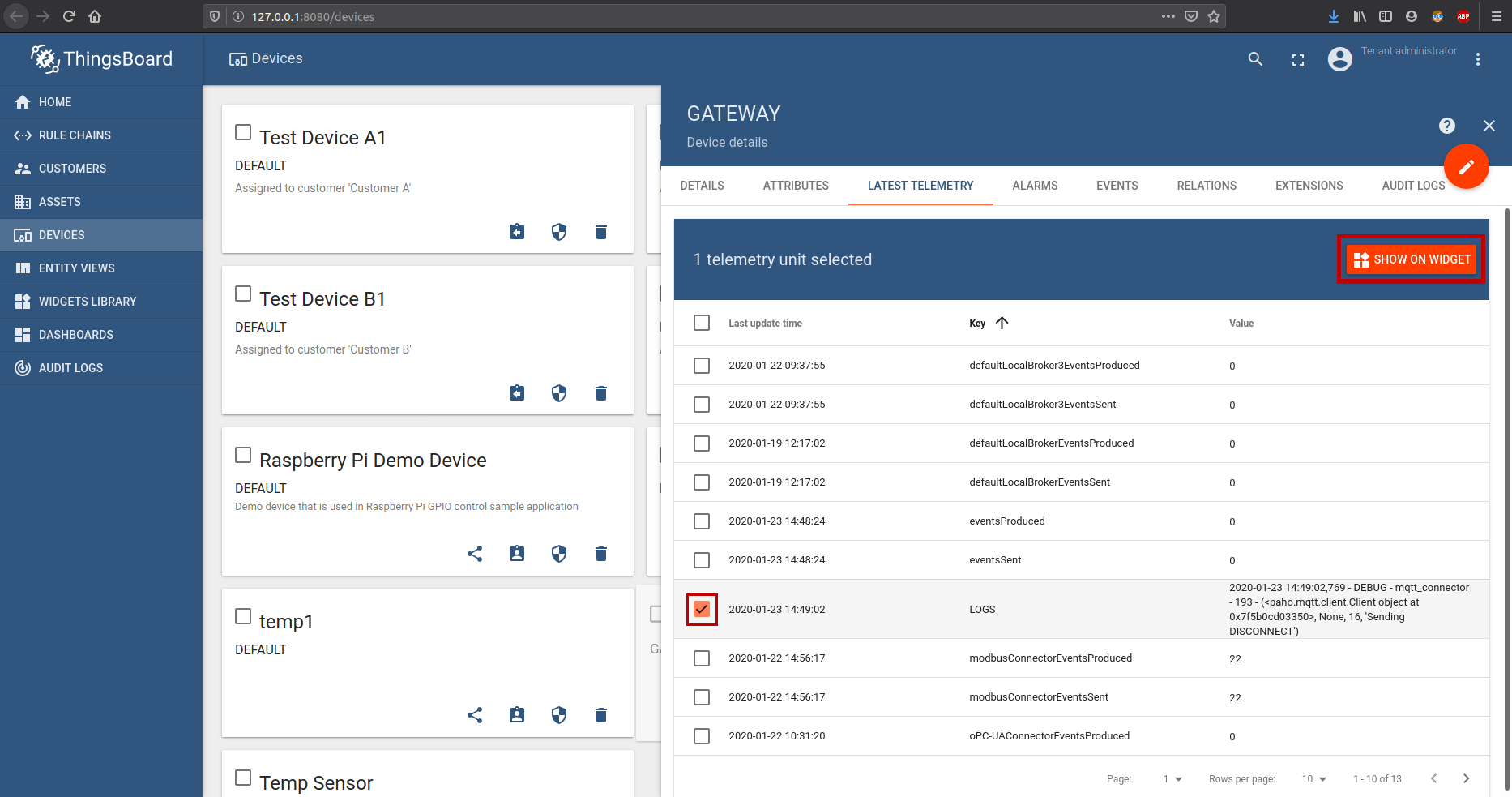This screenshot has width=1512, height=797.
Task: Select the Raspberry Pi Demo Device checkbox
Action: [x=243, y=455]
